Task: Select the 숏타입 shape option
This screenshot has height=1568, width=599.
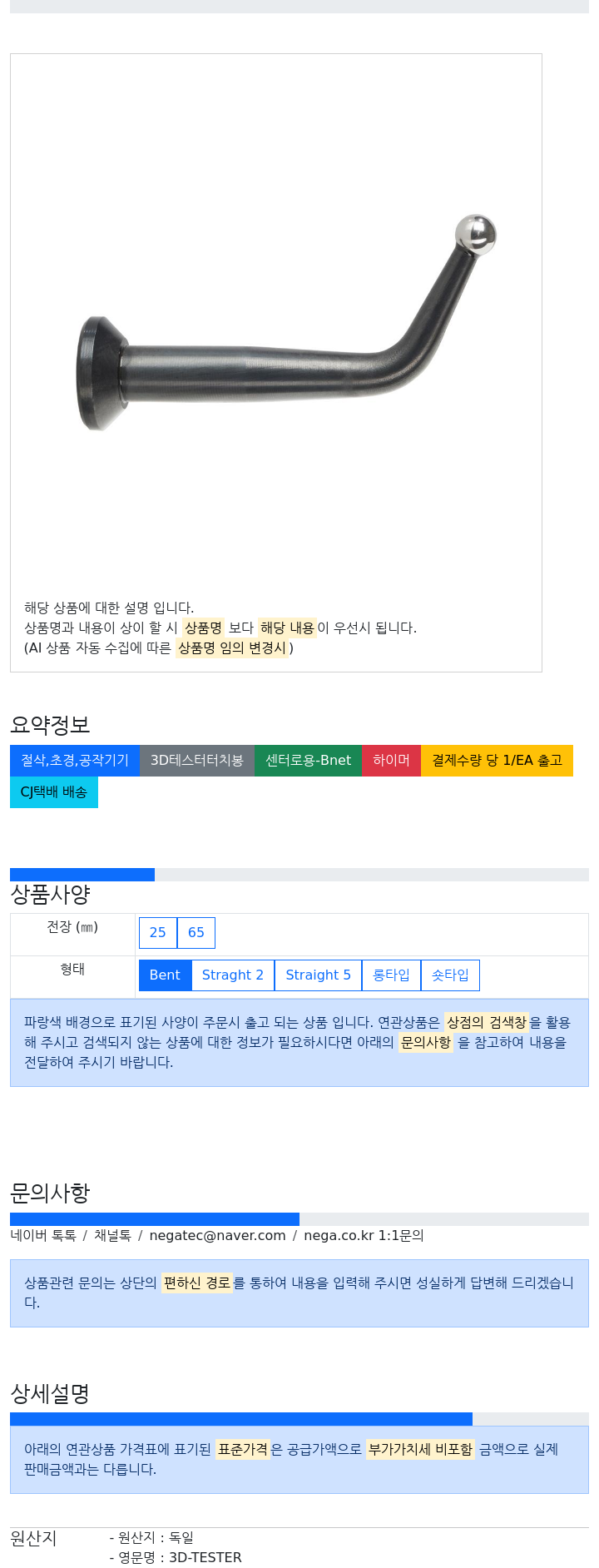Action: 450,975
